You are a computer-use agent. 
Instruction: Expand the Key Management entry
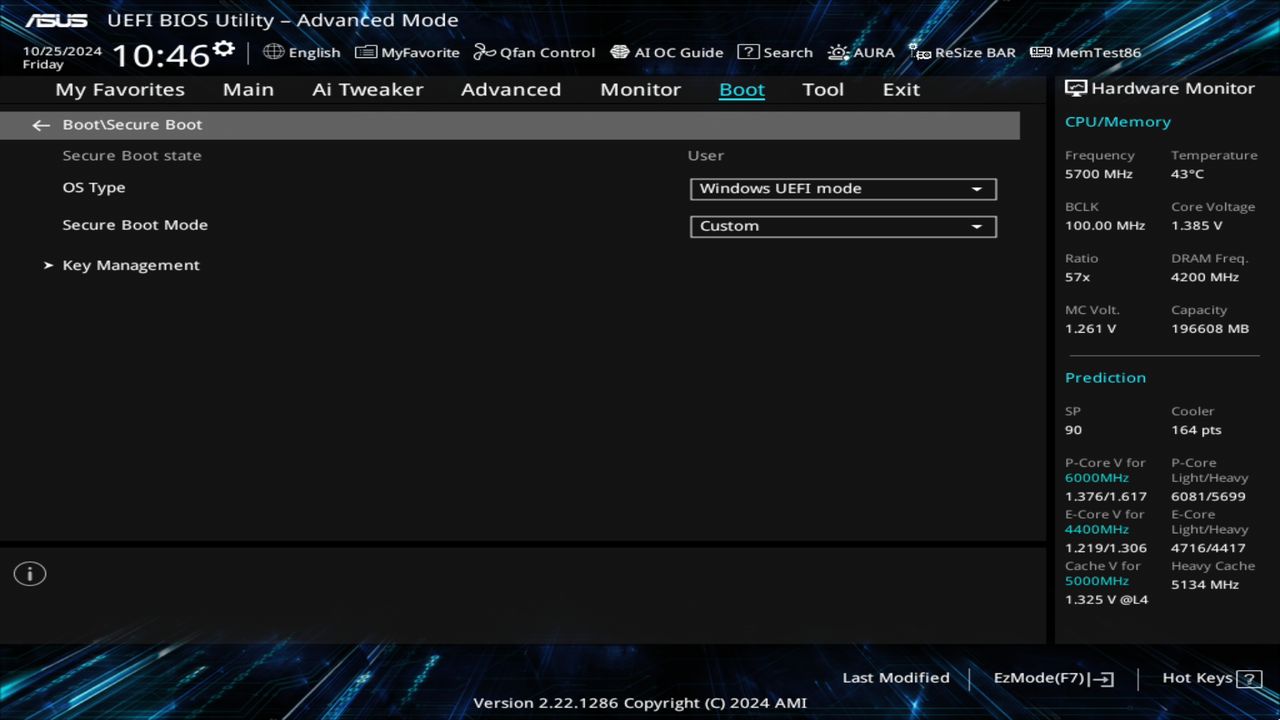tap(131, 264)
